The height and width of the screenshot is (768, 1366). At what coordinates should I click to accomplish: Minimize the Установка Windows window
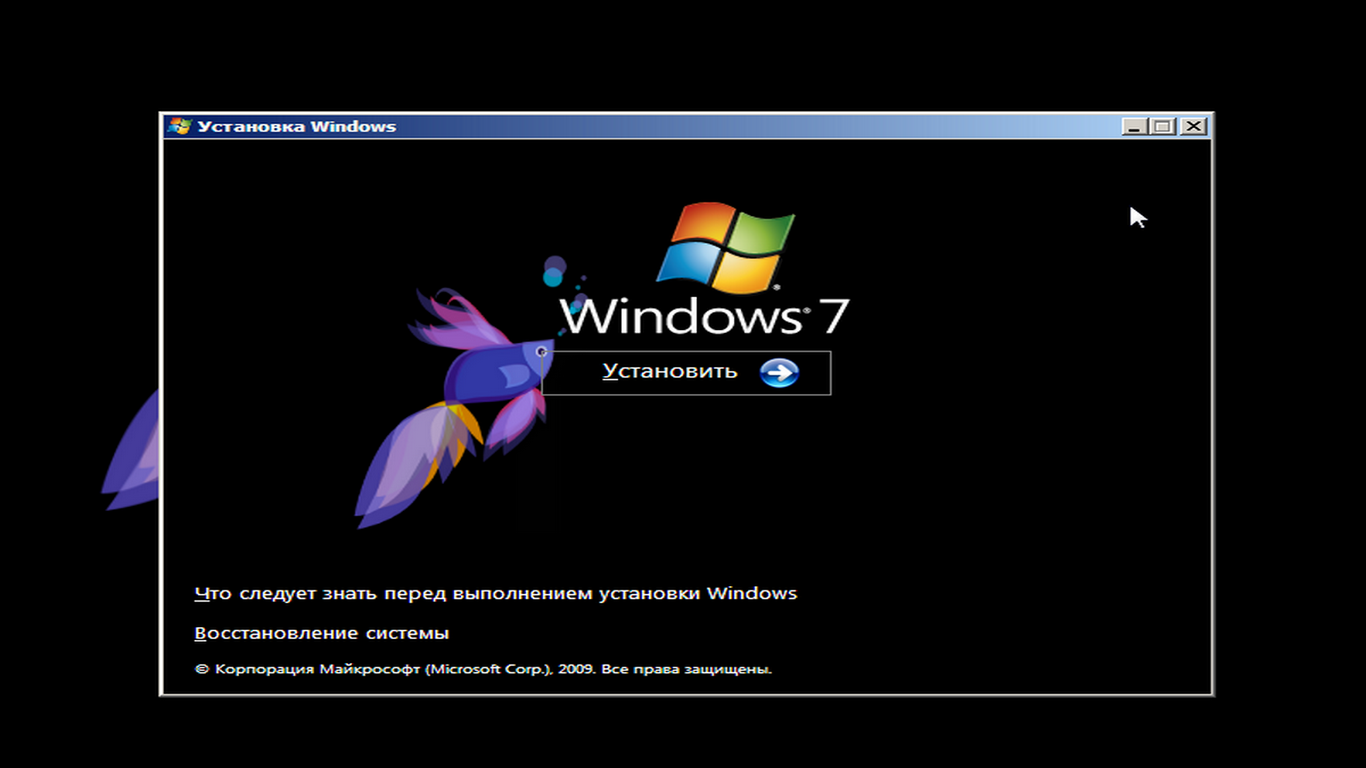tap(1134, 127)
